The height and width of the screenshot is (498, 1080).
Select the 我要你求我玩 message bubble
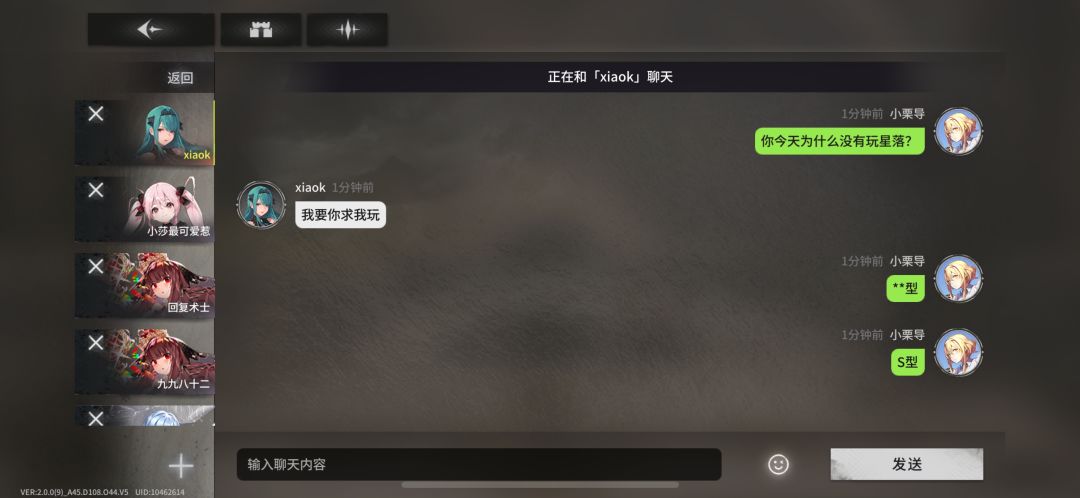tap(340, 215)
